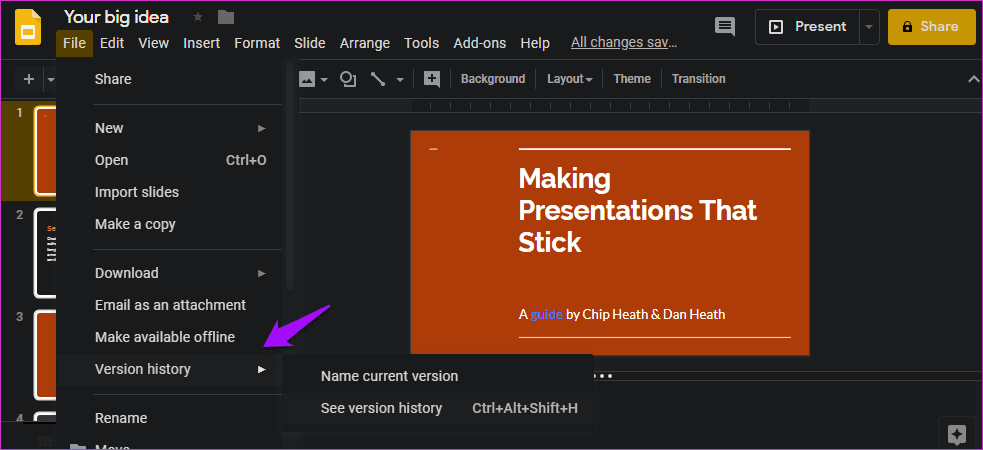Open the Tools menu
Viewport: 983px width, 450px height.
[421, 43]
